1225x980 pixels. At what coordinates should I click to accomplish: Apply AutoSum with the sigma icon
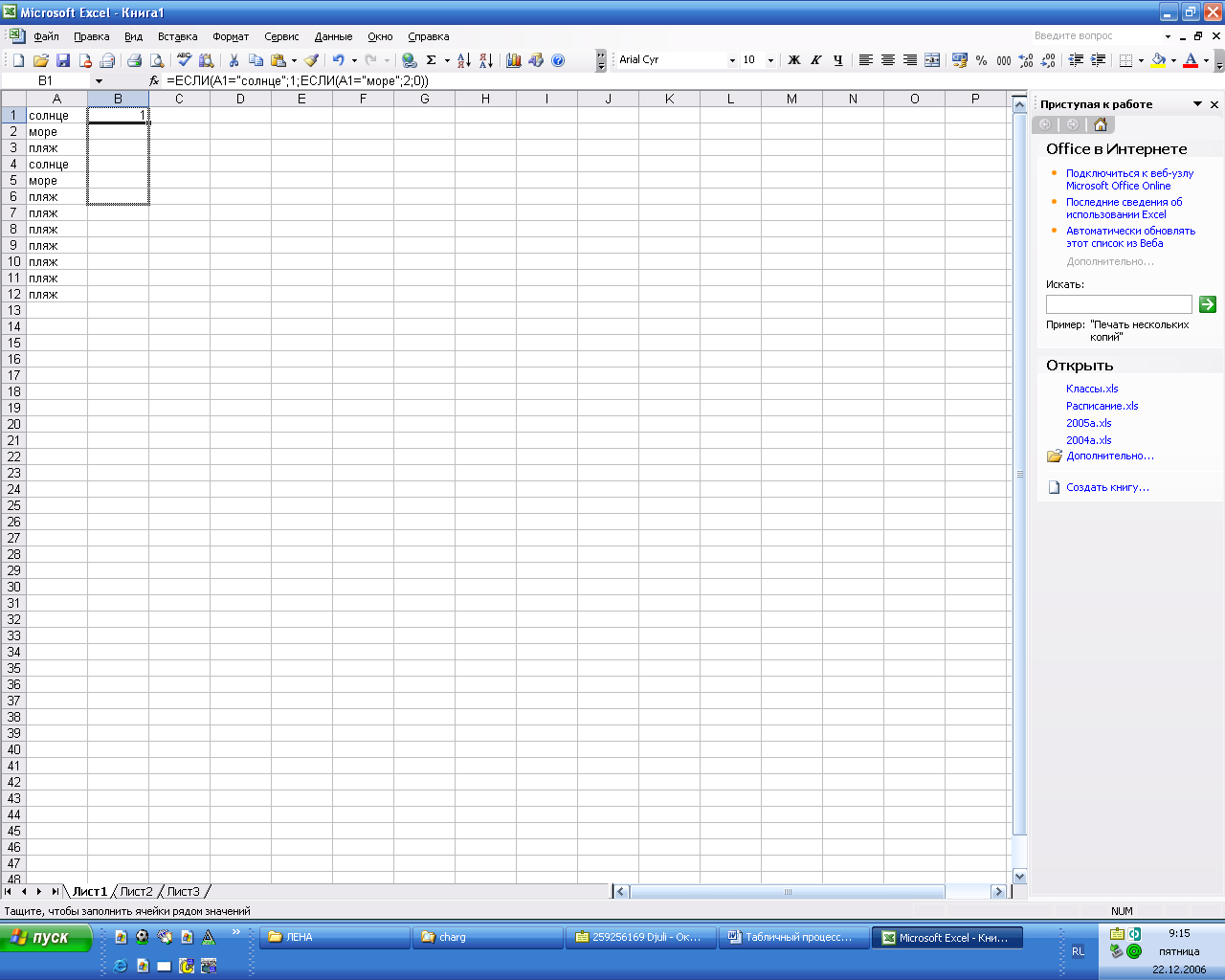pos(432,60)
